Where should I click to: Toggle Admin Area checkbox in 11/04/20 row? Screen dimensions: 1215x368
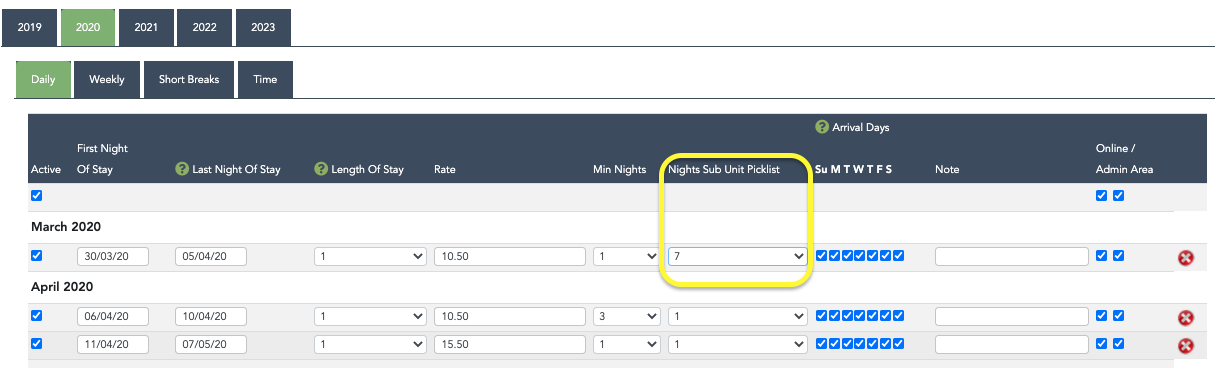tap(1118, 344)
